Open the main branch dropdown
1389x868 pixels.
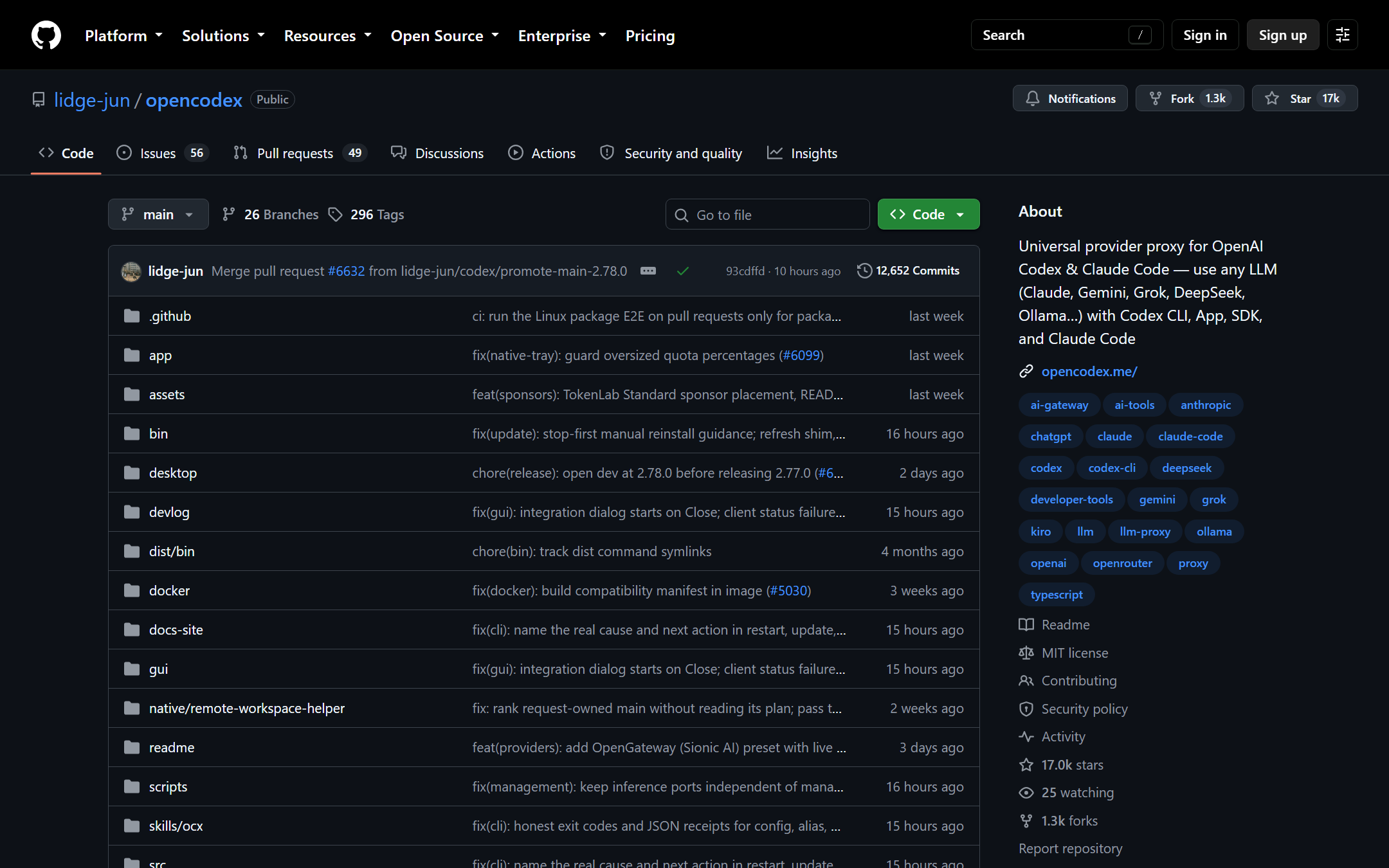click(158, 214)
